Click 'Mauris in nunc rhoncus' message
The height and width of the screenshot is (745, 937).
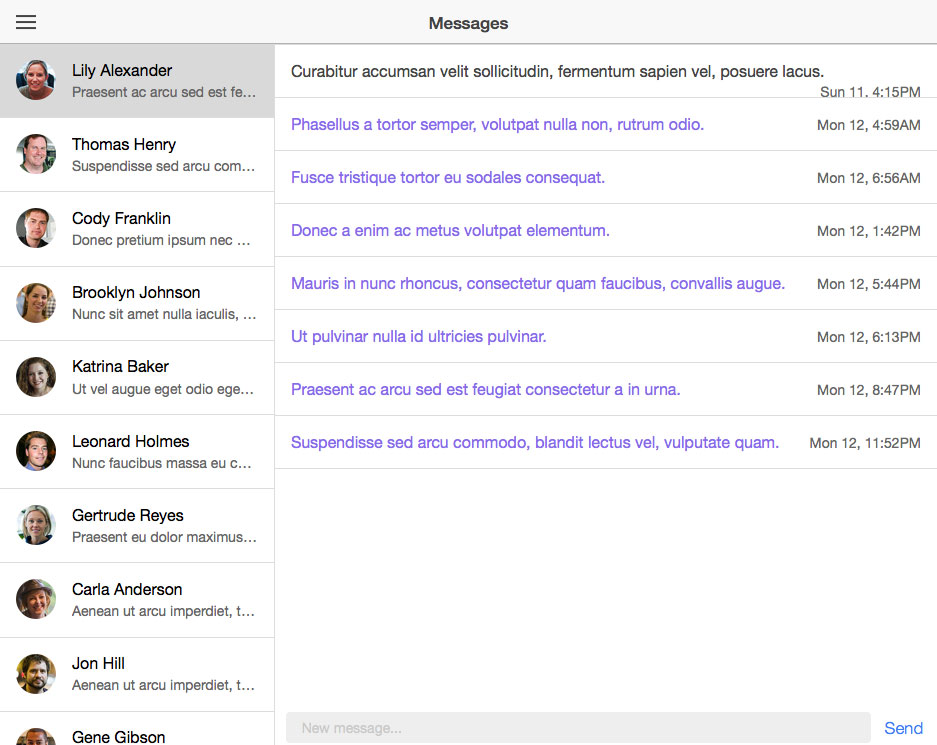click(606, 284)
